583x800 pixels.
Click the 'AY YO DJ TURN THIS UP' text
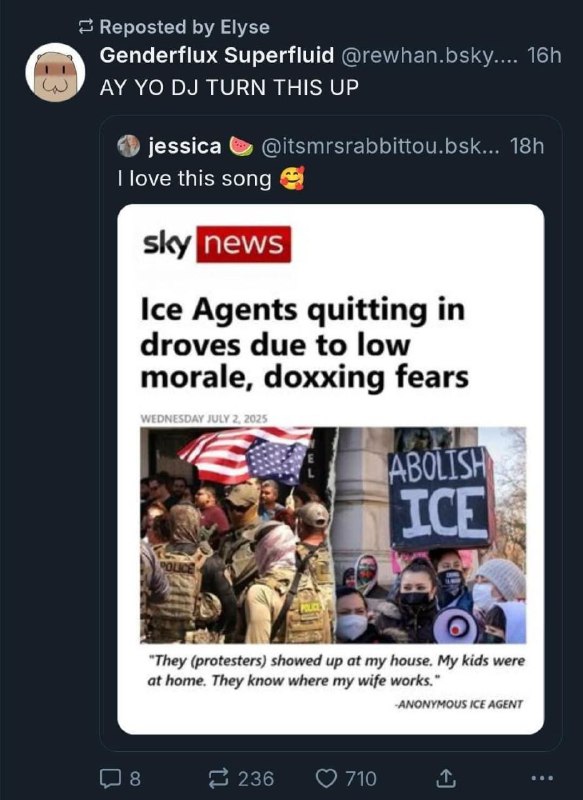pyautogui.click(x=230, y=88)
